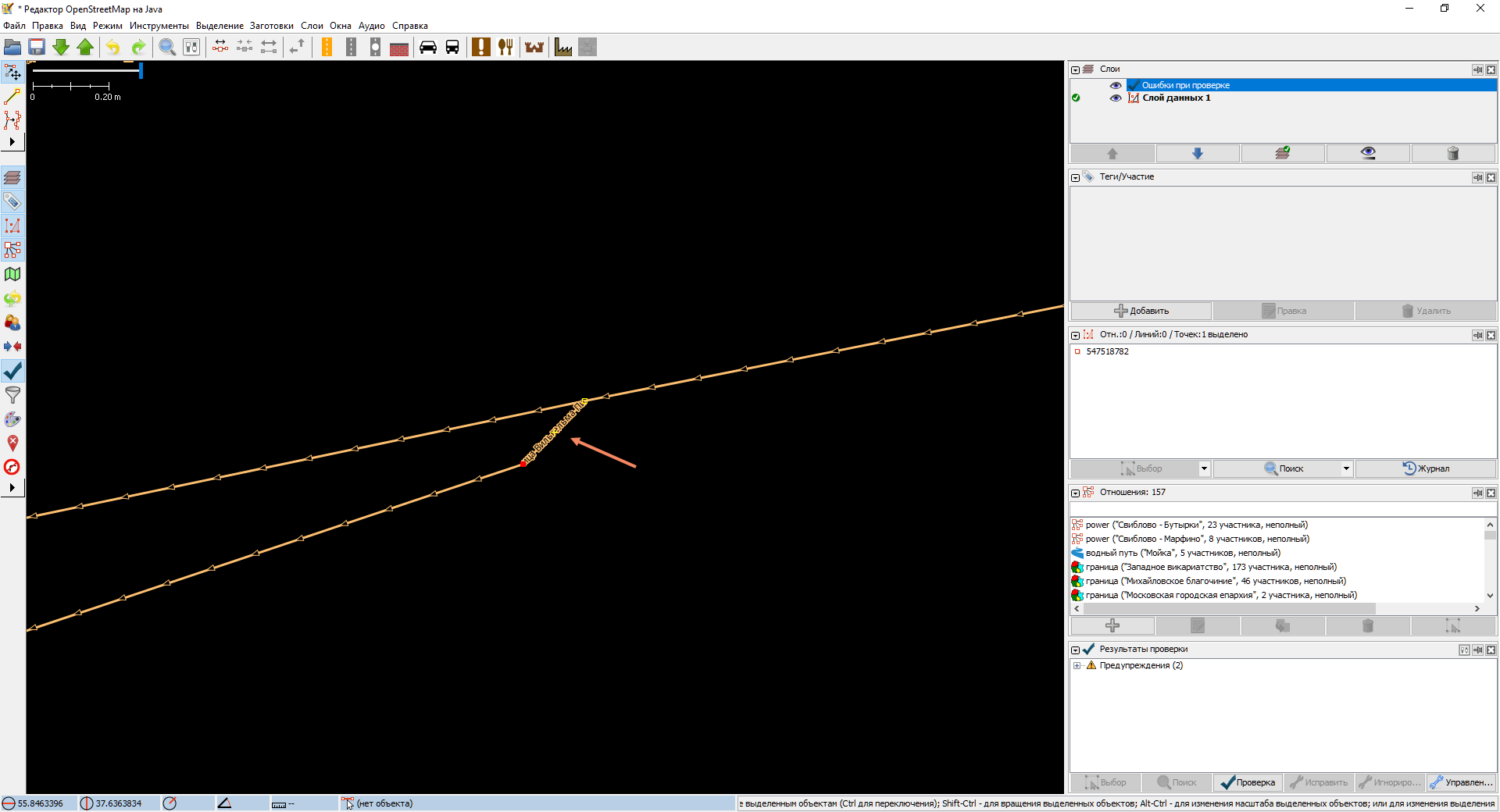Image resolution: width=1500 pixels, height=812 pixels.
Task: Toggle visibility of 'Слой данных 1' layer
Action: click(1116, 98)
